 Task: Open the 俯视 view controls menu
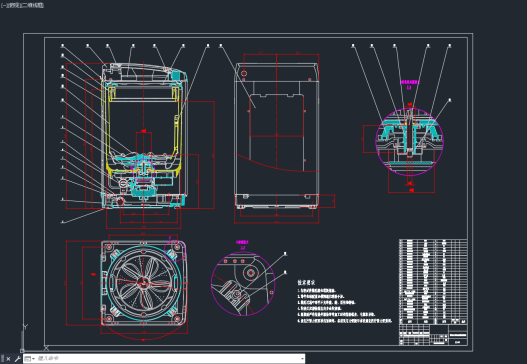(x=14, y=5)
